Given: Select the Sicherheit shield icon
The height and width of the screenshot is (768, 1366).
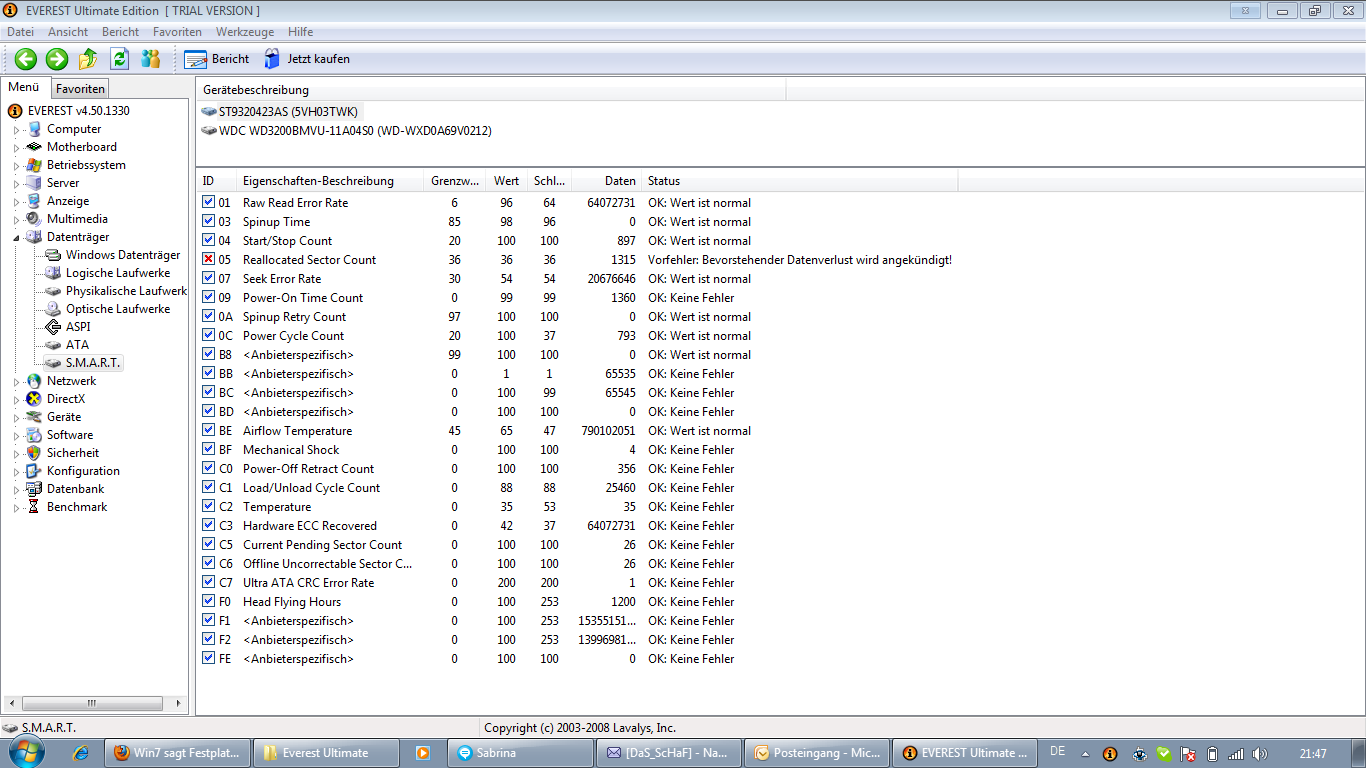Looking at the screenshot, I should [35, 453].
